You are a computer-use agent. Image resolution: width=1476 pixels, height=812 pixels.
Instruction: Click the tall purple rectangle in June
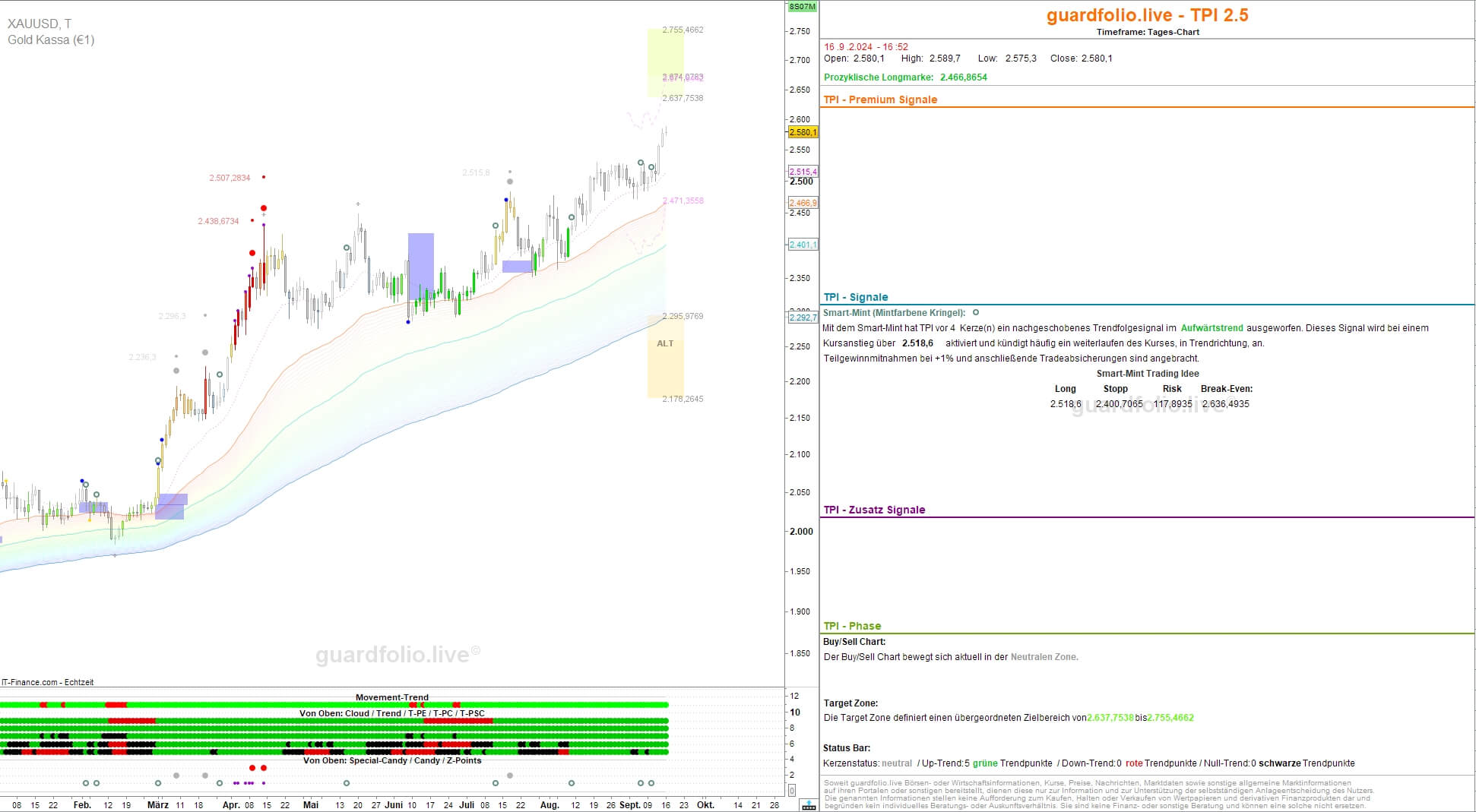[421, 267]
